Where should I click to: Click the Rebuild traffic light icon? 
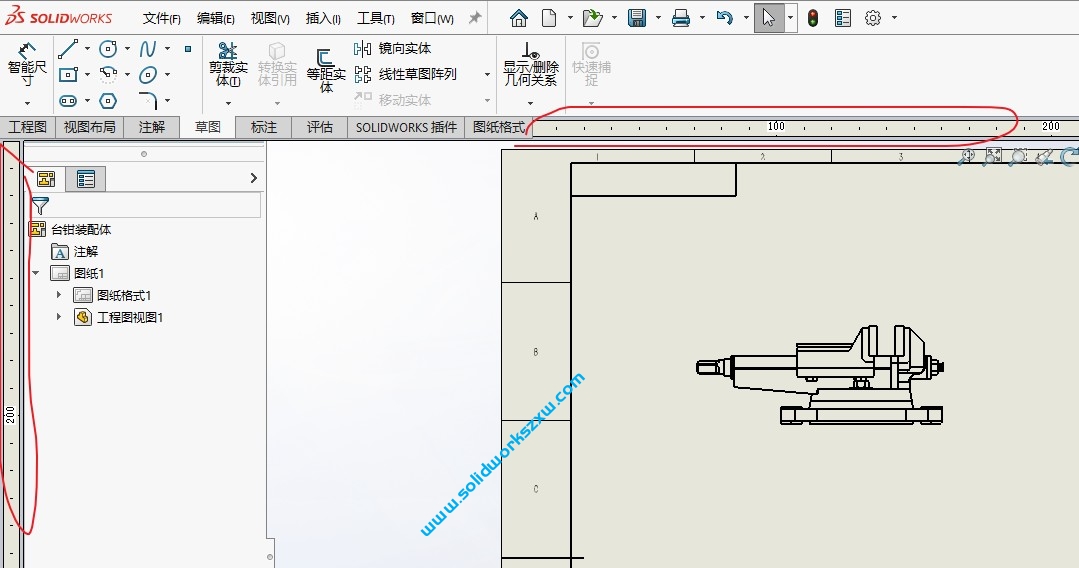point(813,18)
